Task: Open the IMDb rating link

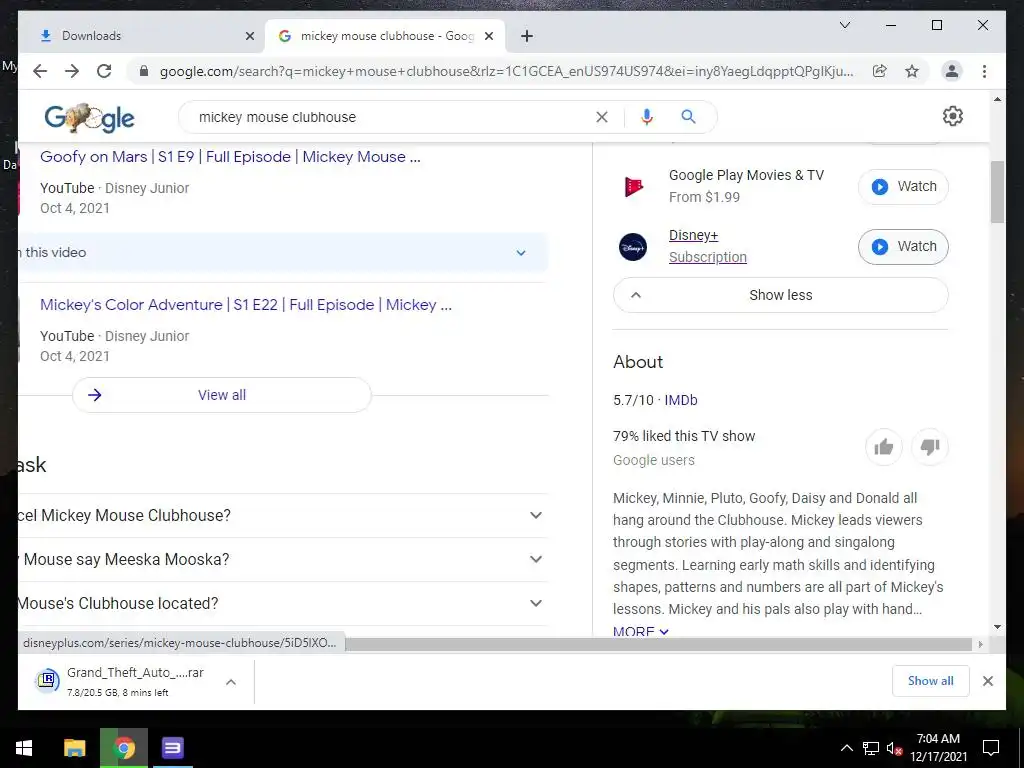Action: click(x=680, y=400)
